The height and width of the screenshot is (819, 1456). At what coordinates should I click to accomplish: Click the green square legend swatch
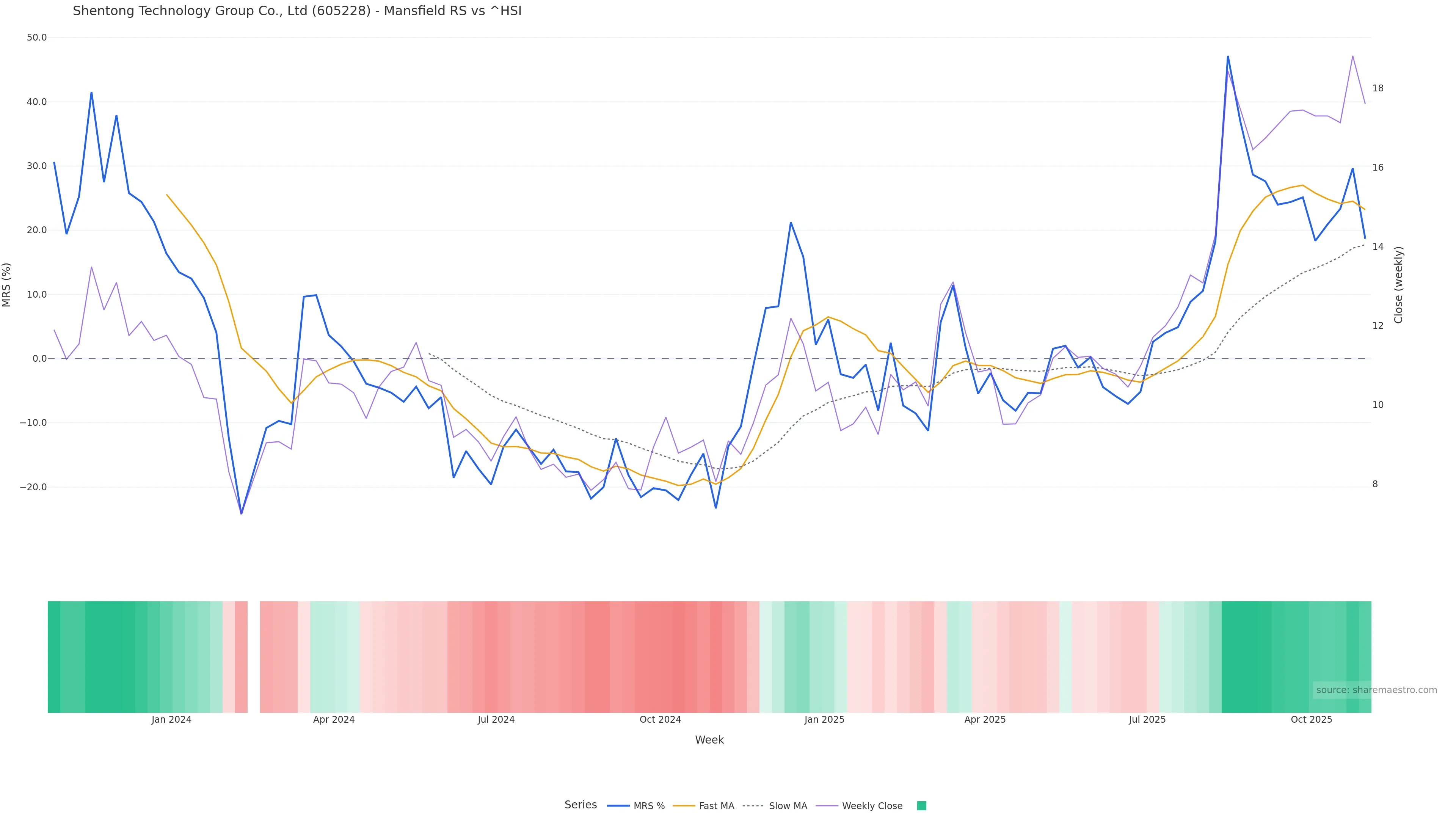921,806
